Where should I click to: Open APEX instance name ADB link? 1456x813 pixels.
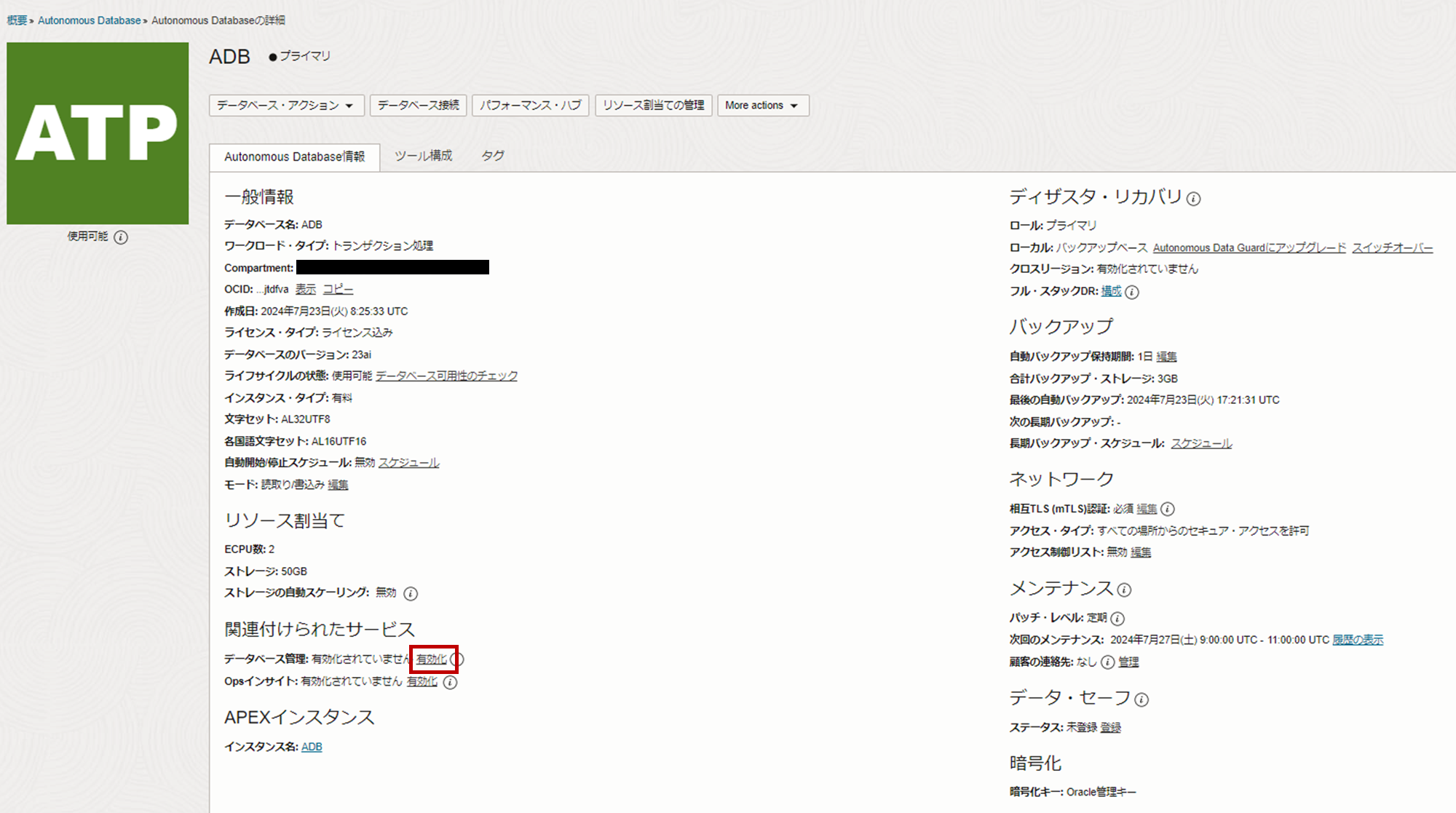(312, 747)
